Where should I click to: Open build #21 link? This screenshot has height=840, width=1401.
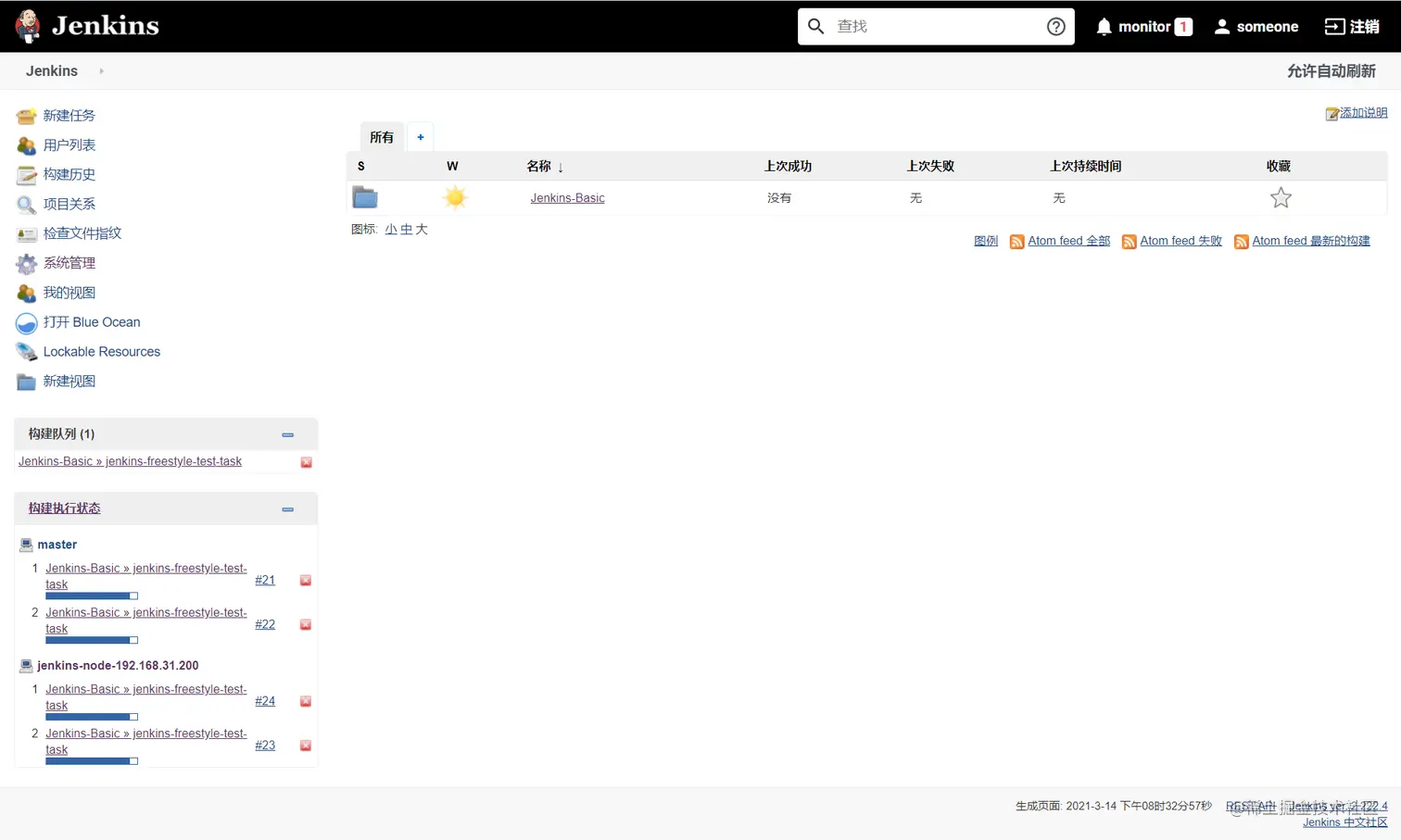265,581
